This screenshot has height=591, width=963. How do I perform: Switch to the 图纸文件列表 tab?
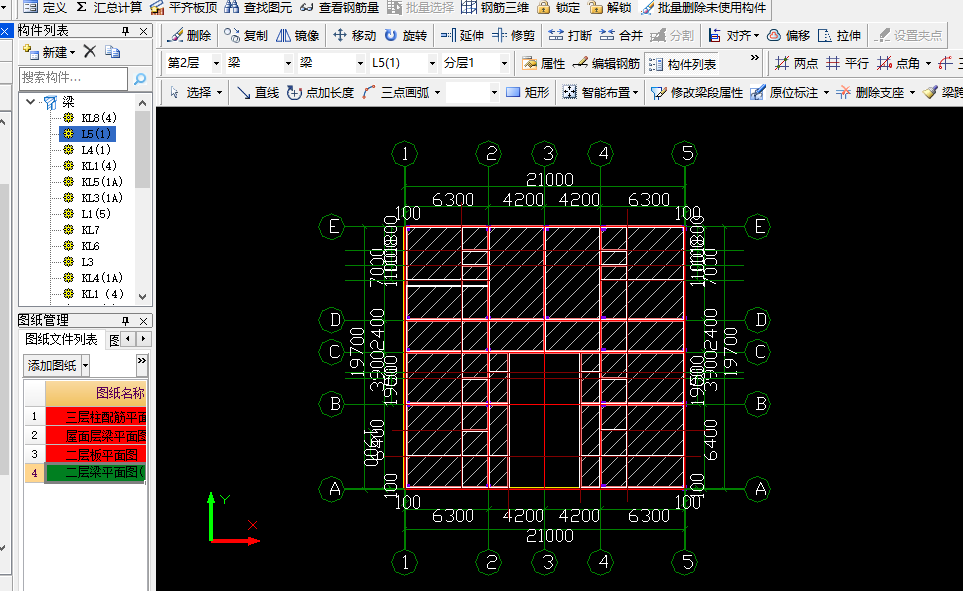pos(61,340)
